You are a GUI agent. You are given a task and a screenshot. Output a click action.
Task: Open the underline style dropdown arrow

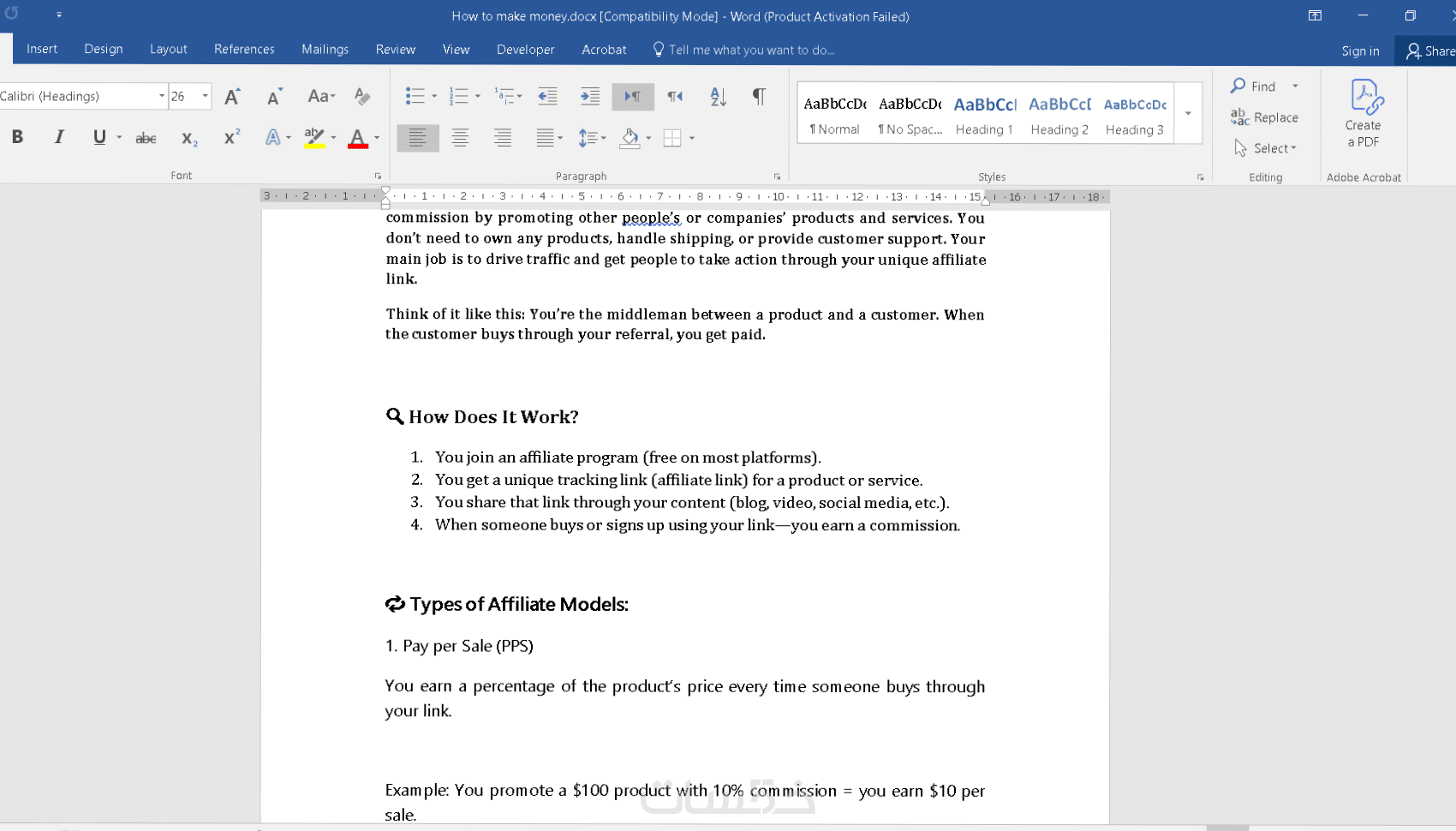point(119,137)
